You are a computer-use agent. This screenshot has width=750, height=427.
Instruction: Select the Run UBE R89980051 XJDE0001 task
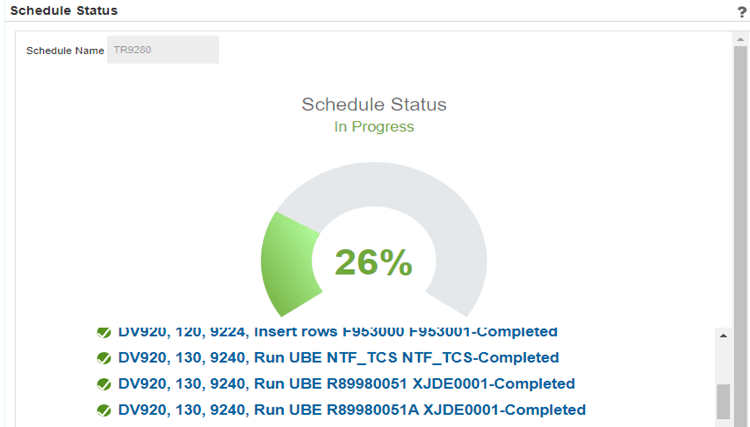point(346,383)
